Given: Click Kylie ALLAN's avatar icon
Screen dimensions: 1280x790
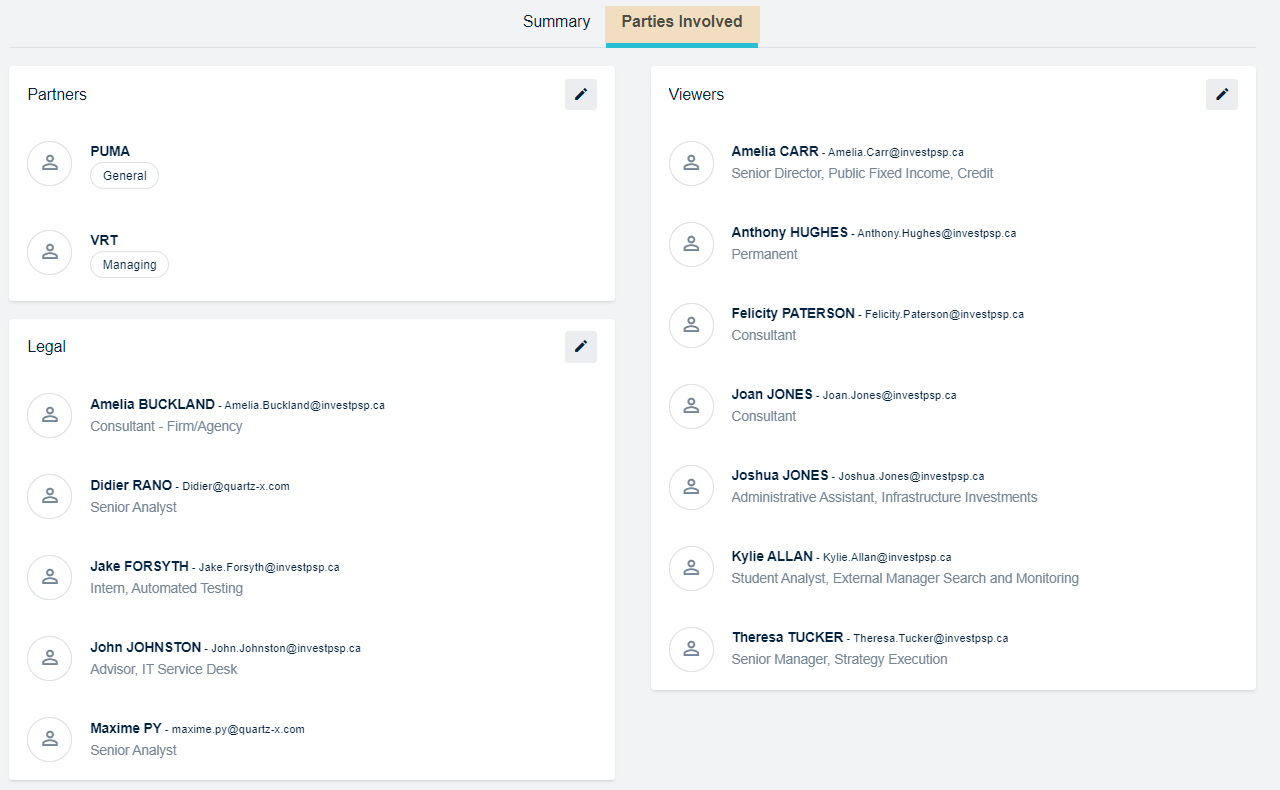Looking at the screenshot, I should coord(690,567).
